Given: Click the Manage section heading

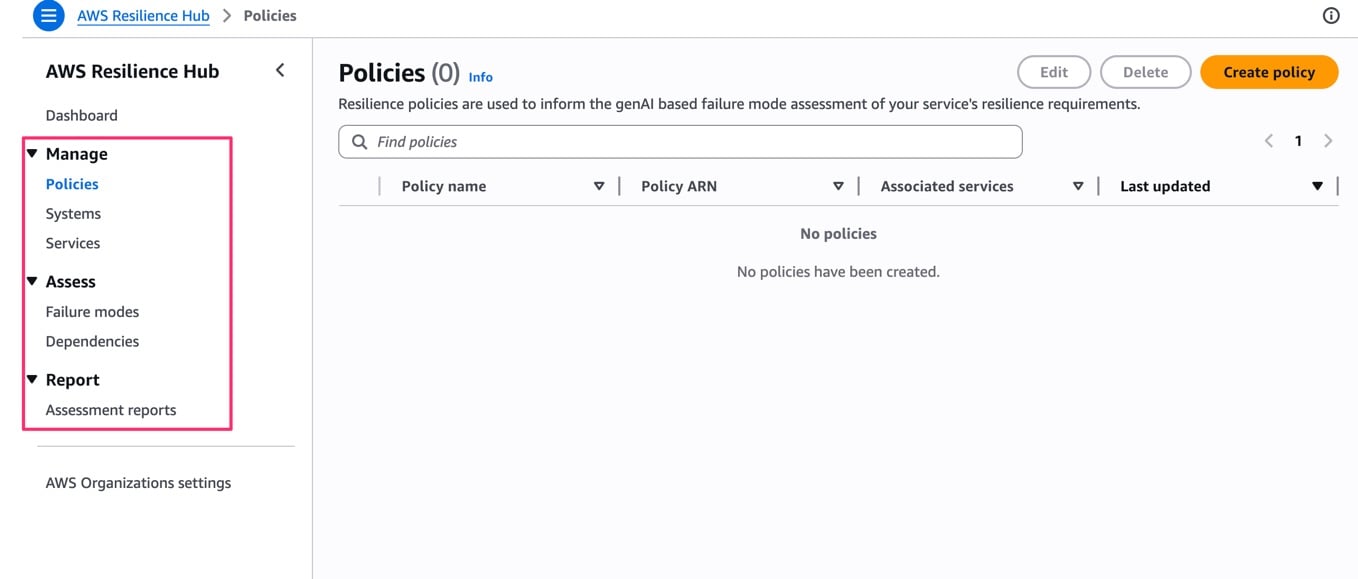Looking at the screenshot, I should tap(76, 154).
